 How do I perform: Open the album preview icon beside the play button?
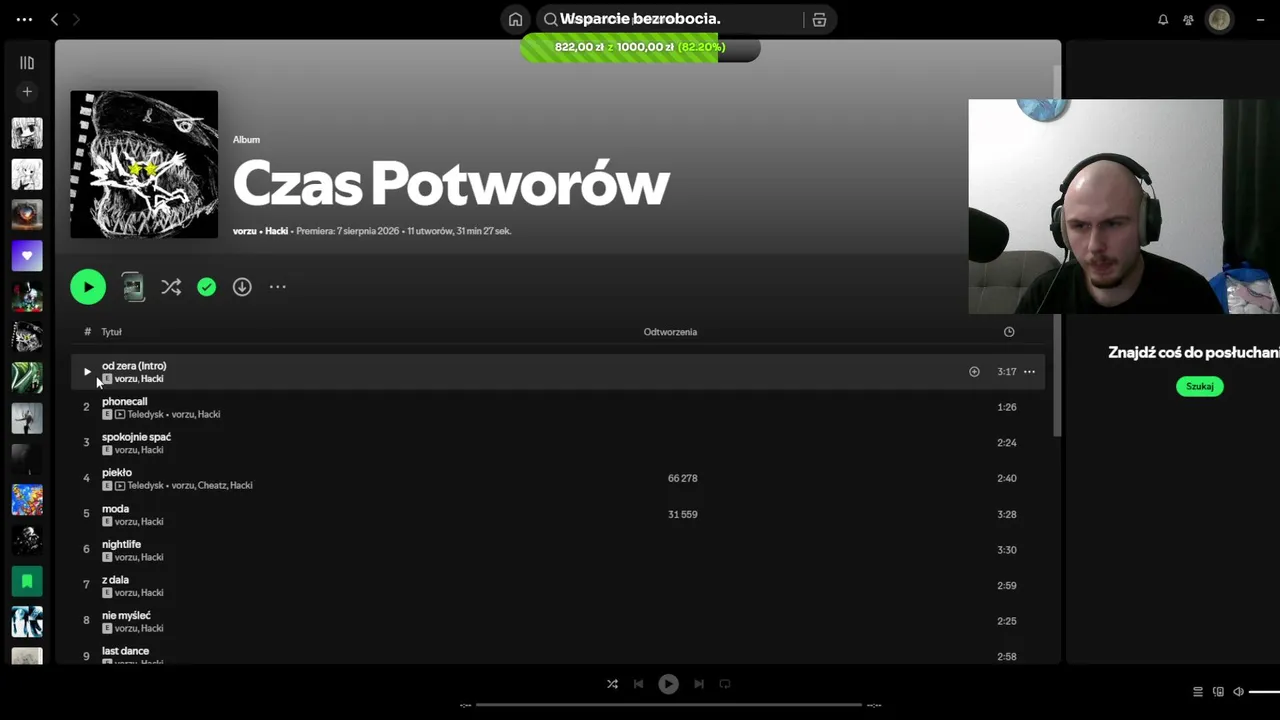point(133,287)
